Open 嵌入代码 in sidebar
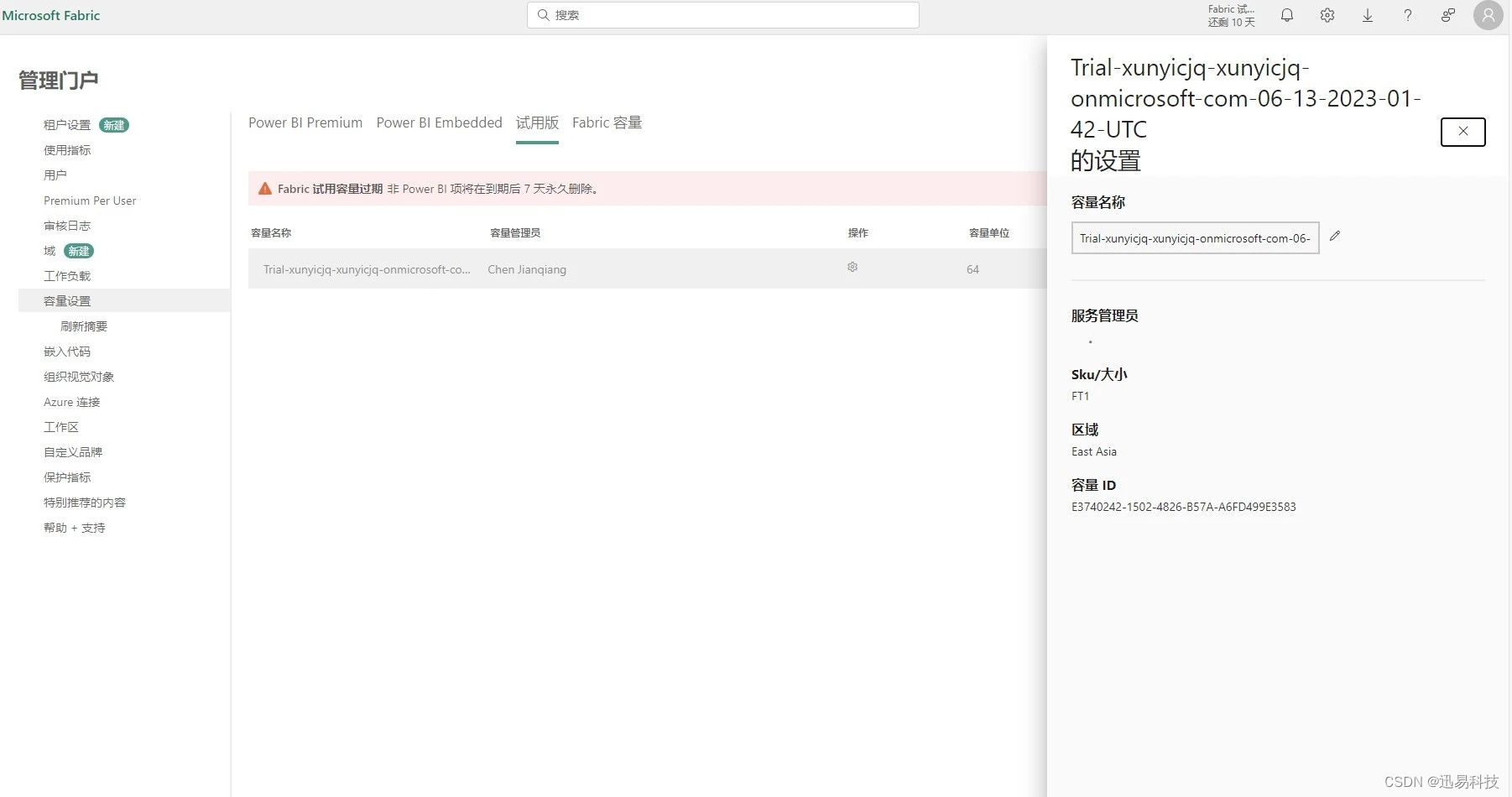This screenshot has height=797, width=1512. click(x=67, y=352)
